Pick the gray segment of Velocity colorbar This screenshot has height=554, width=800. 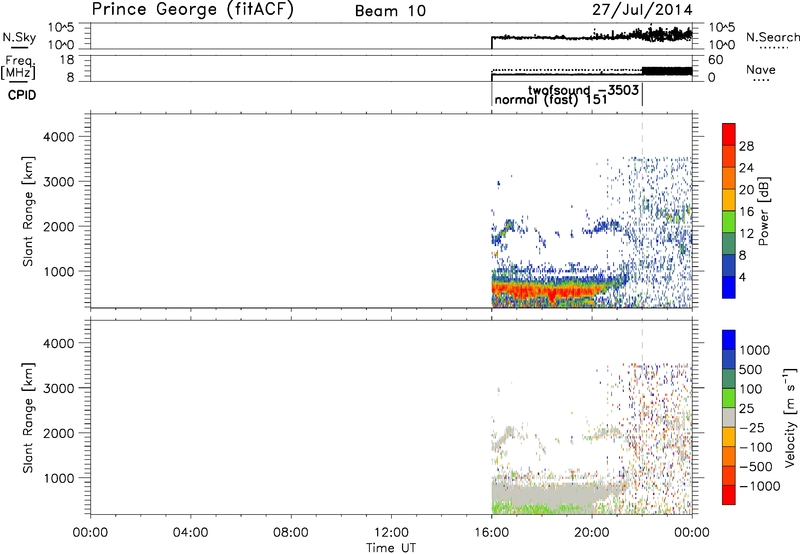(729, 417)
